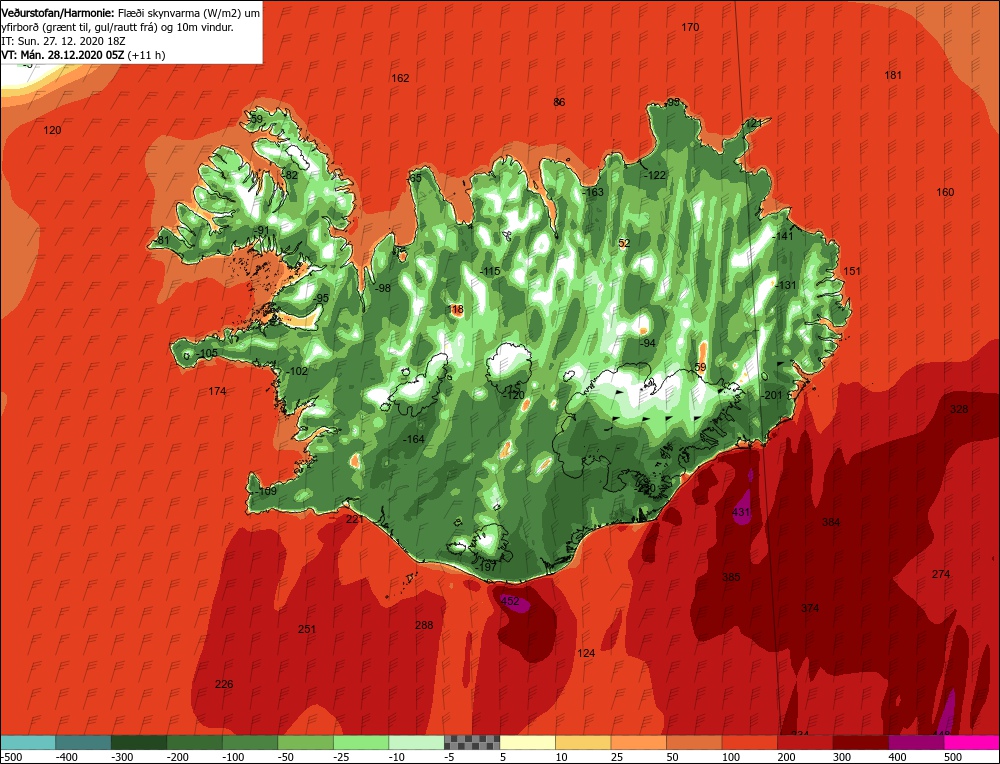Select the map value 221 near the southwest coast
Image resolution: width=1000 pixels, height=764 pixels.
coord(354,519)
